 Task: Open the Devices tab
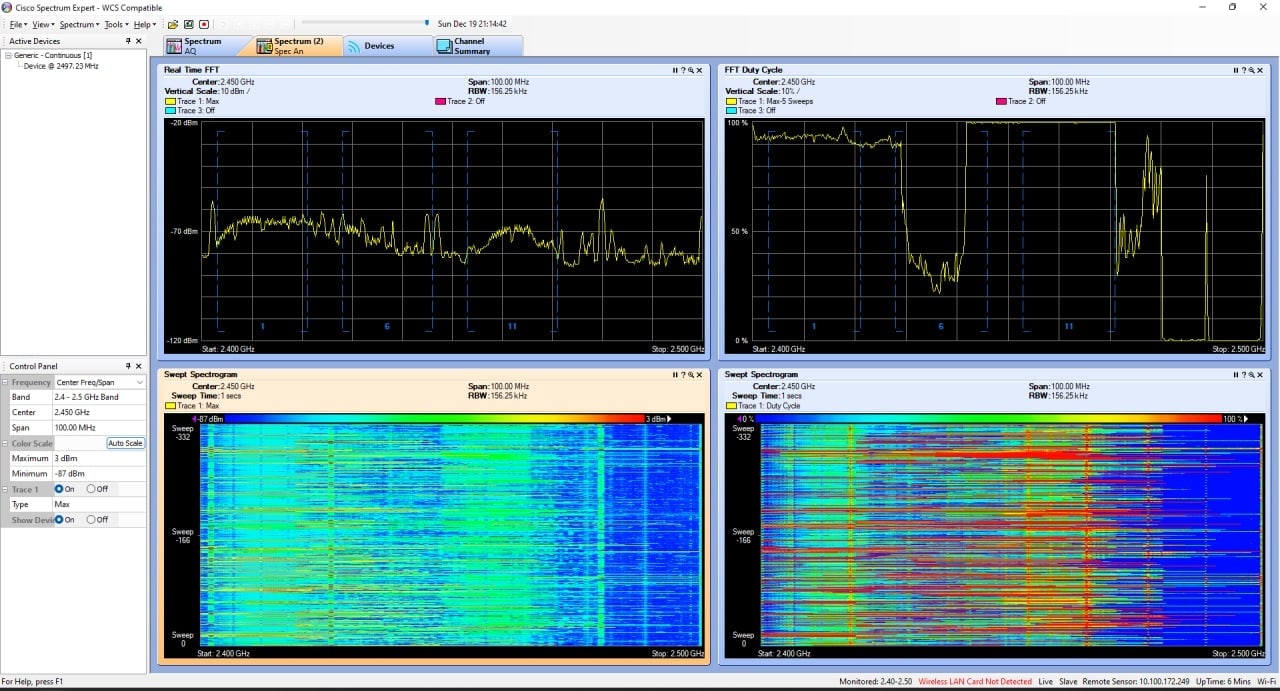[x=388, y=46]
